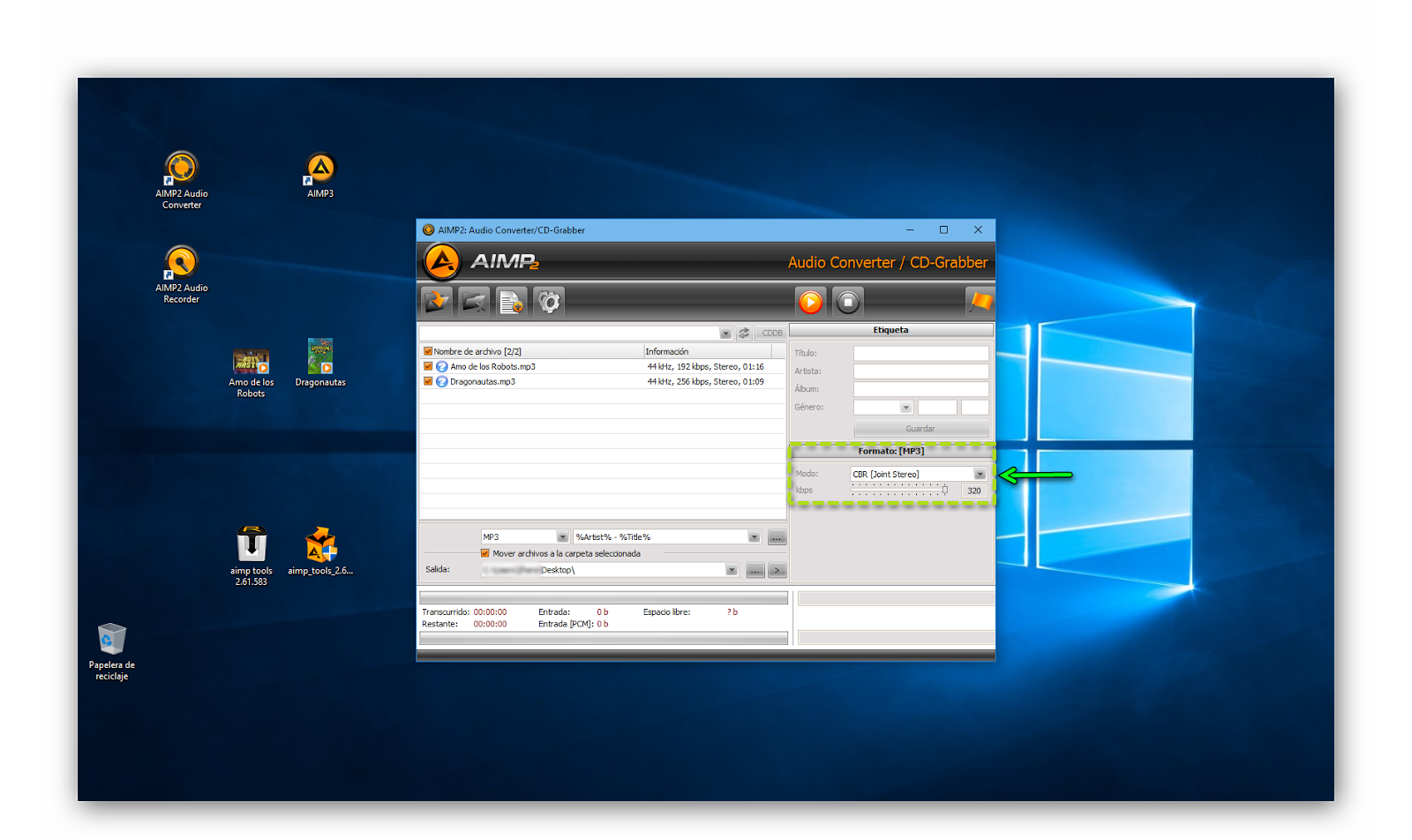Click the upper conversion progress bar

point(604,598)
